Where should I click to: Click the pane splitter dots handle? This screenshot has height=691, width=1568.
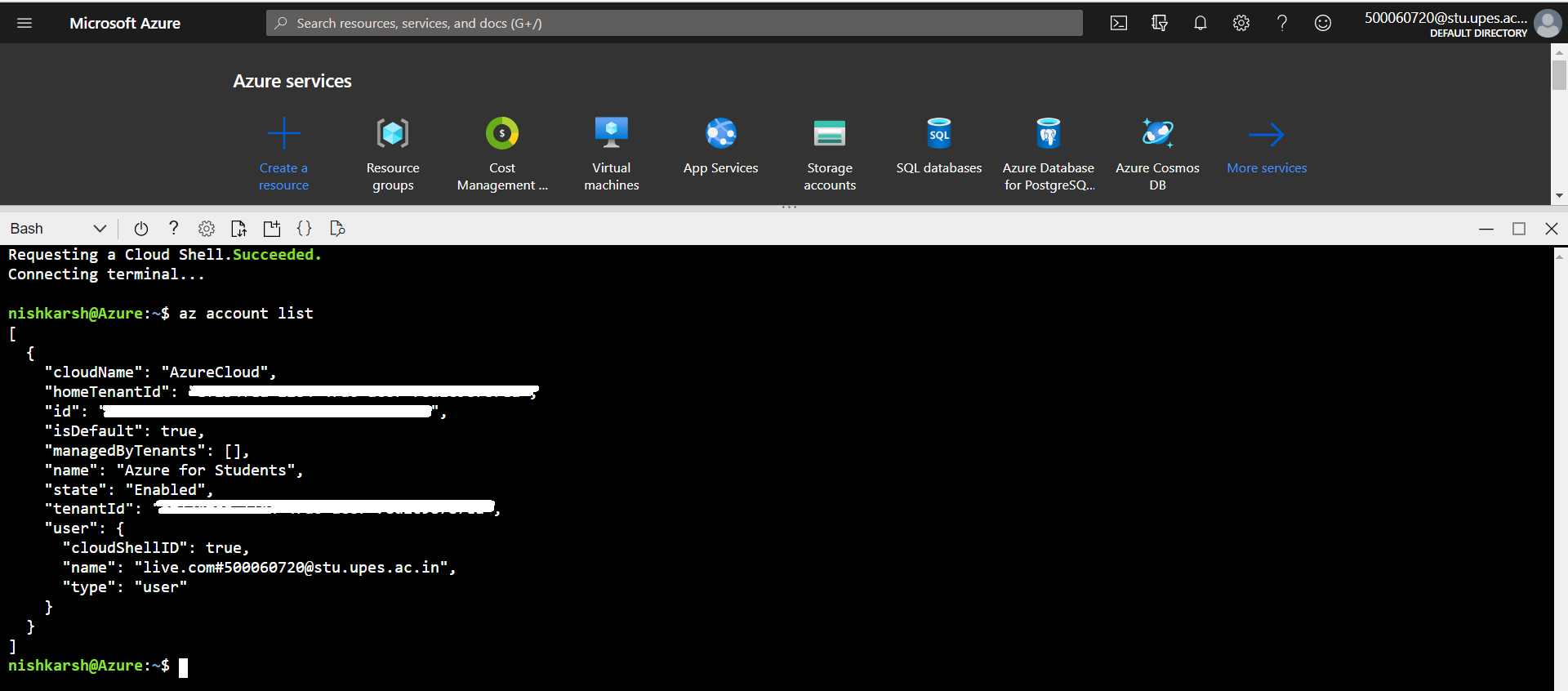789,207
